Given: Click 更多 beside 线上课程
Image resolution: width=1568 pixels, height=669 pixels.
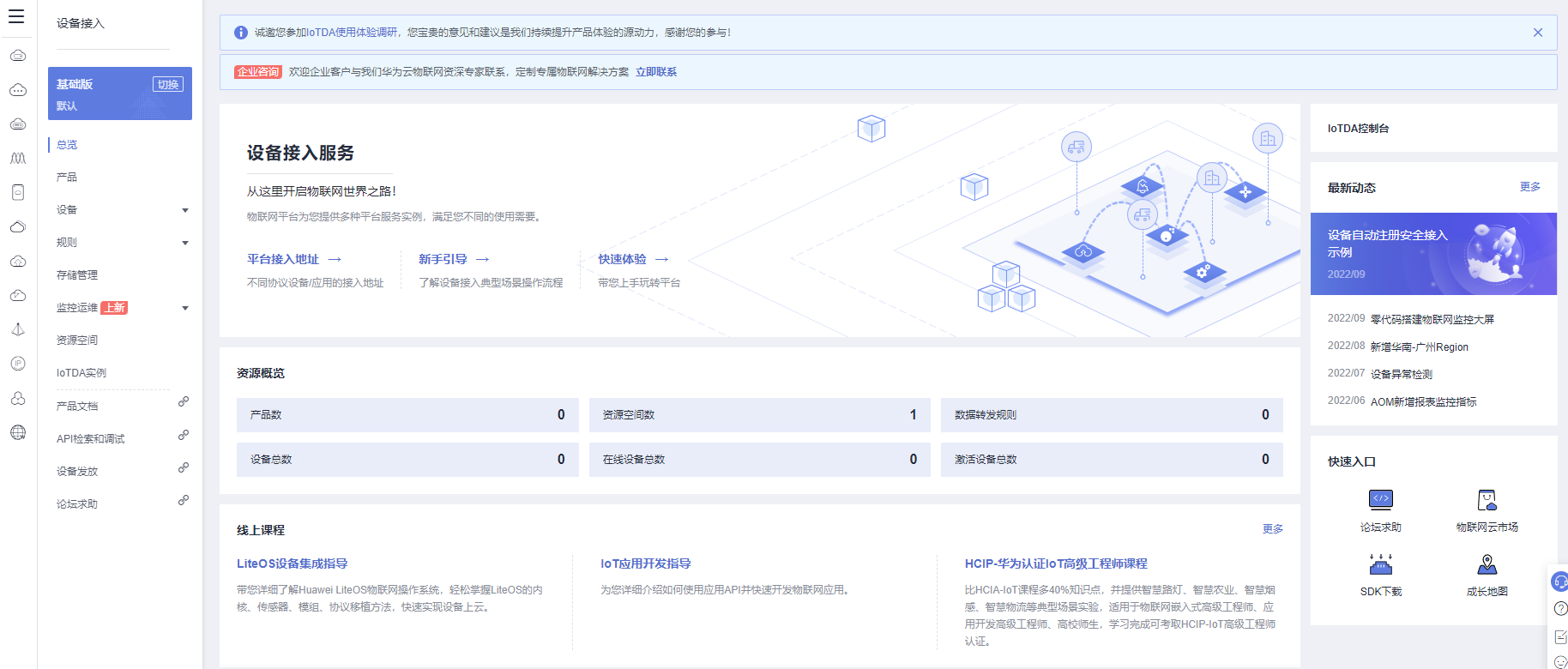Looking at the screenshot, I should [x=1273, y=529].
